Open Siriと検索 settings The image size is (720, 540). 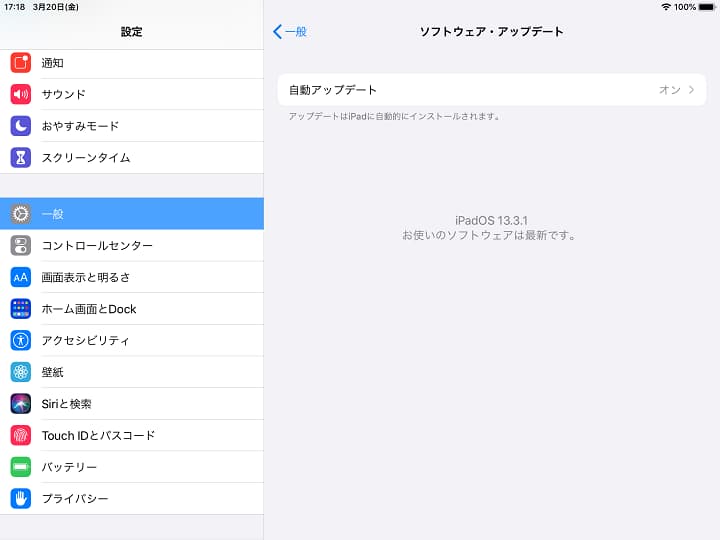pos(132,404)
